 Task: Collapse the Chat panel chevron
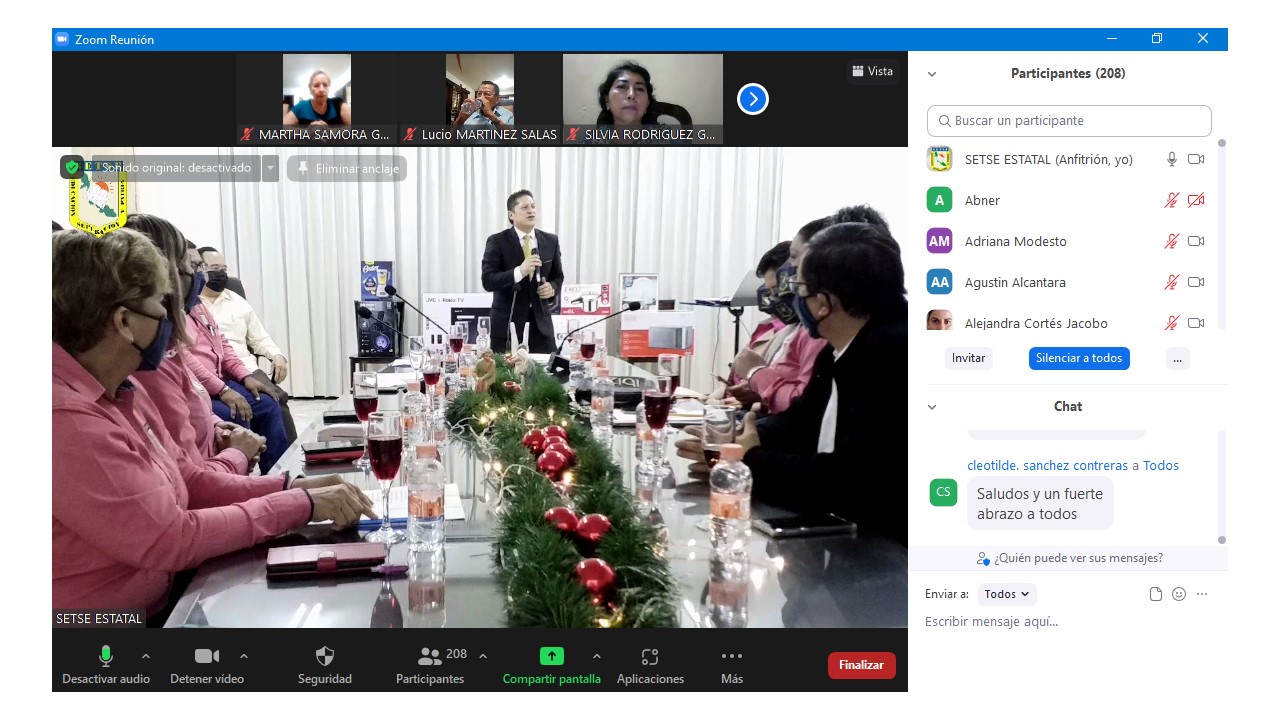tap(932, 407)
